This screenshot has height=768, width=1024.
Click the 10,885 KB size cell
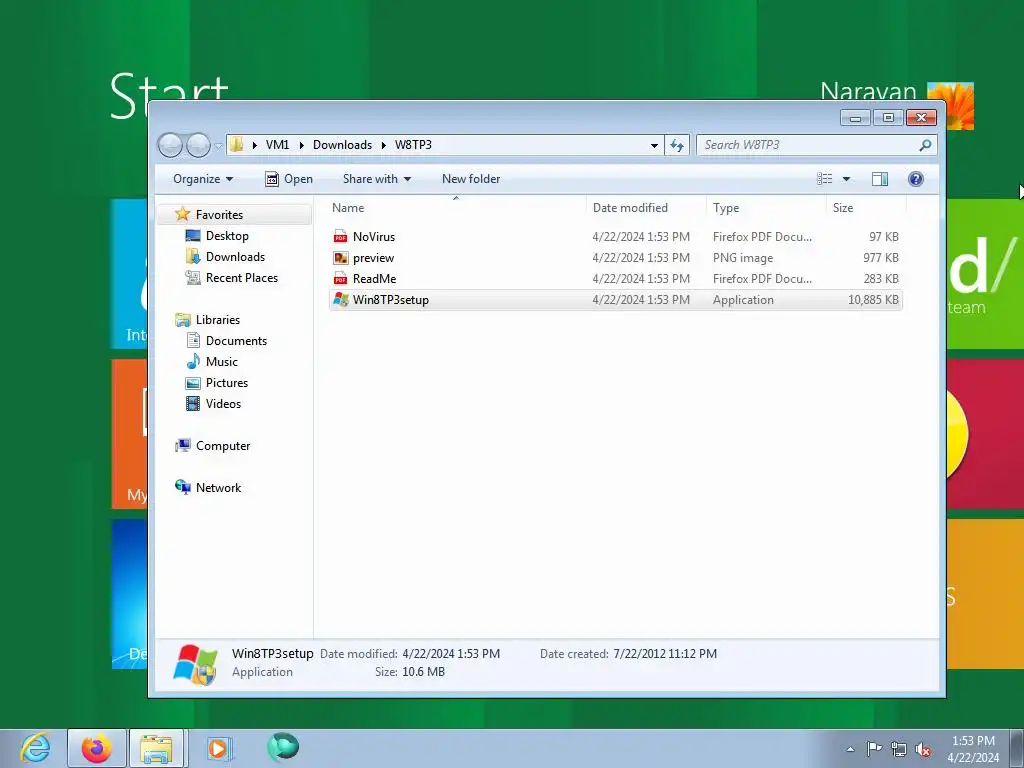point(873,300)
